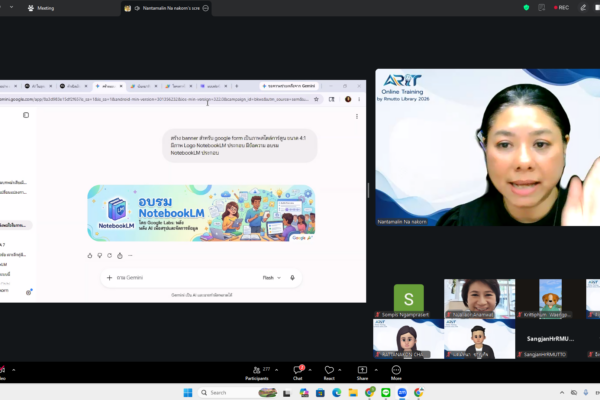Click the browser address bar URL
Image resolution: width=600 pixels, height=400 pixels.
[154, 99]
